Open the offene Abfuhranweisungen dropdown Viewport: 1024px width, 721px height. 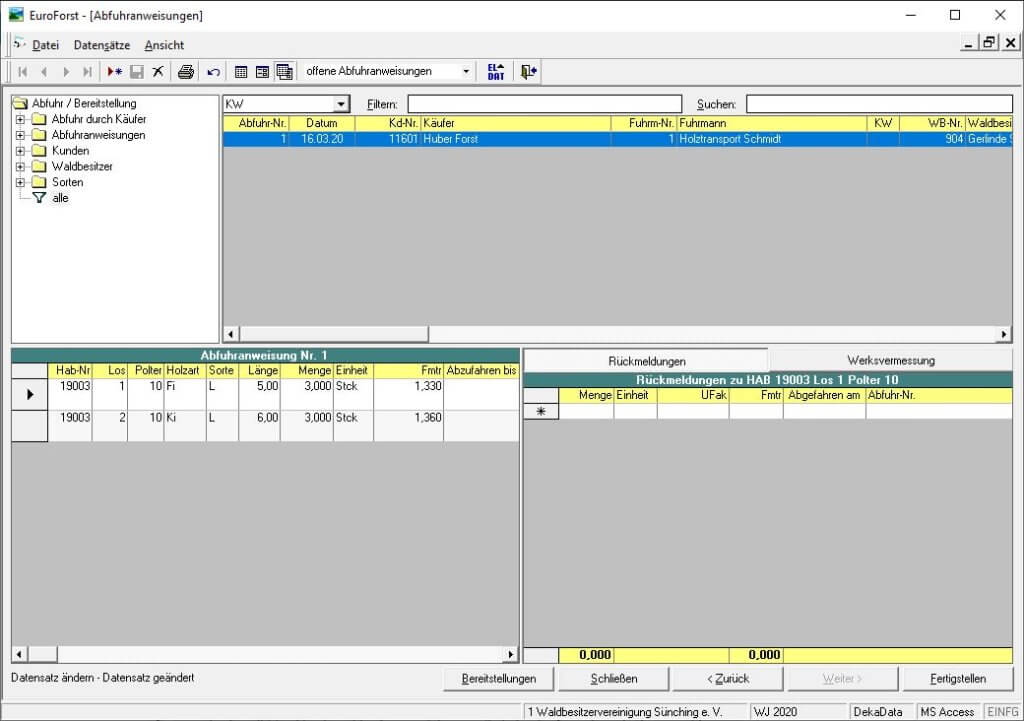pyautogui.click(x=466, y=72)
